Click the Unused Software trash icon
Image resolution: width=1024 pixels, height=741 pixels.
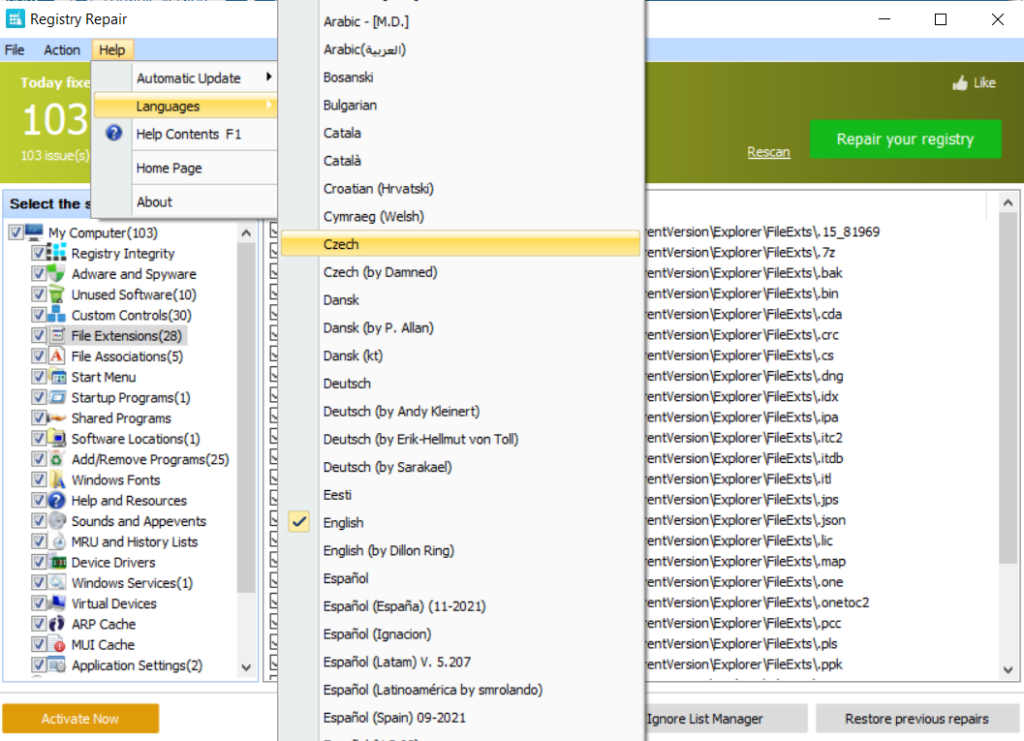[57, 294]
